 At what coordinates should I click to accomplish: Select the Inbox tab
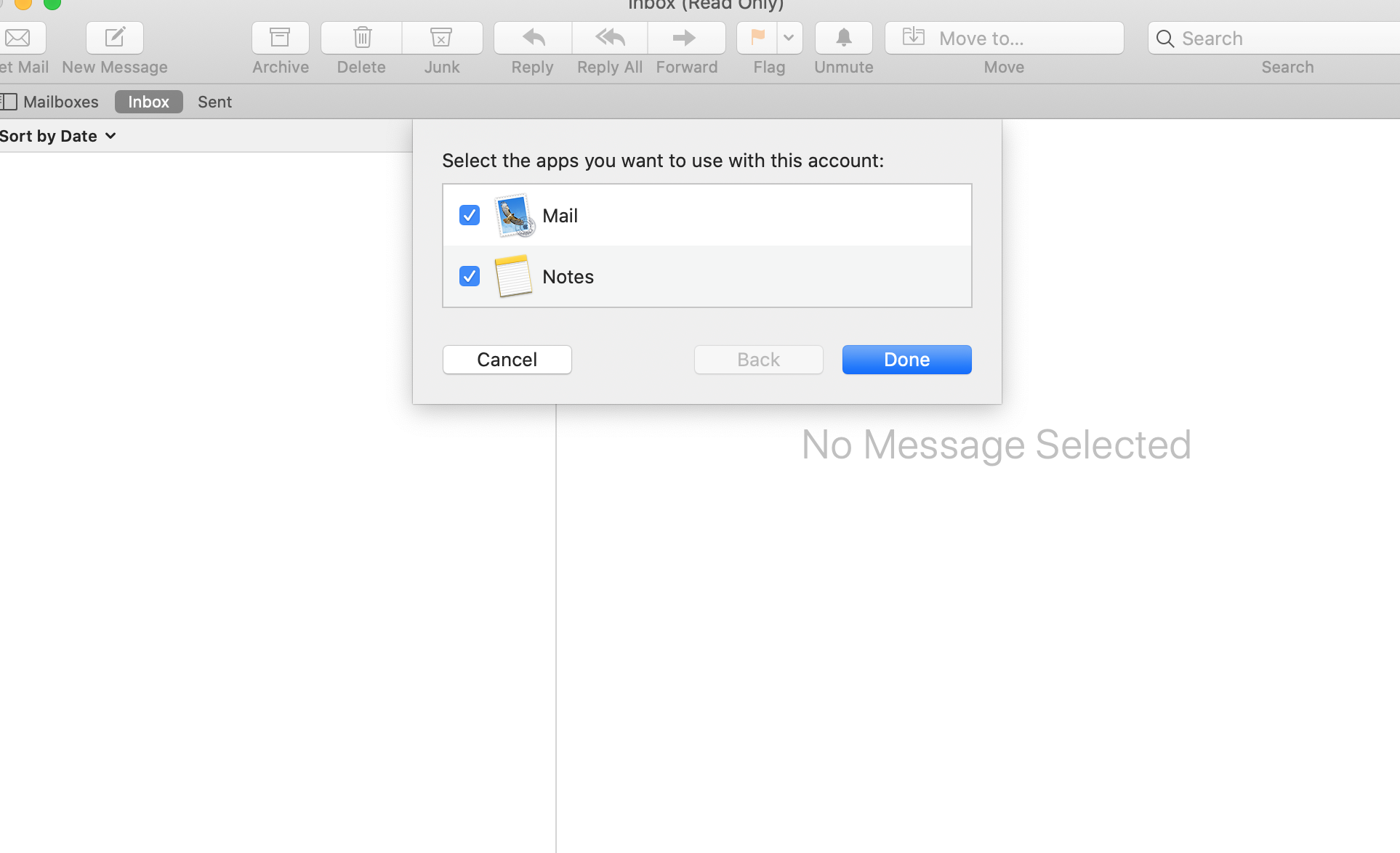tap(148, 102)
